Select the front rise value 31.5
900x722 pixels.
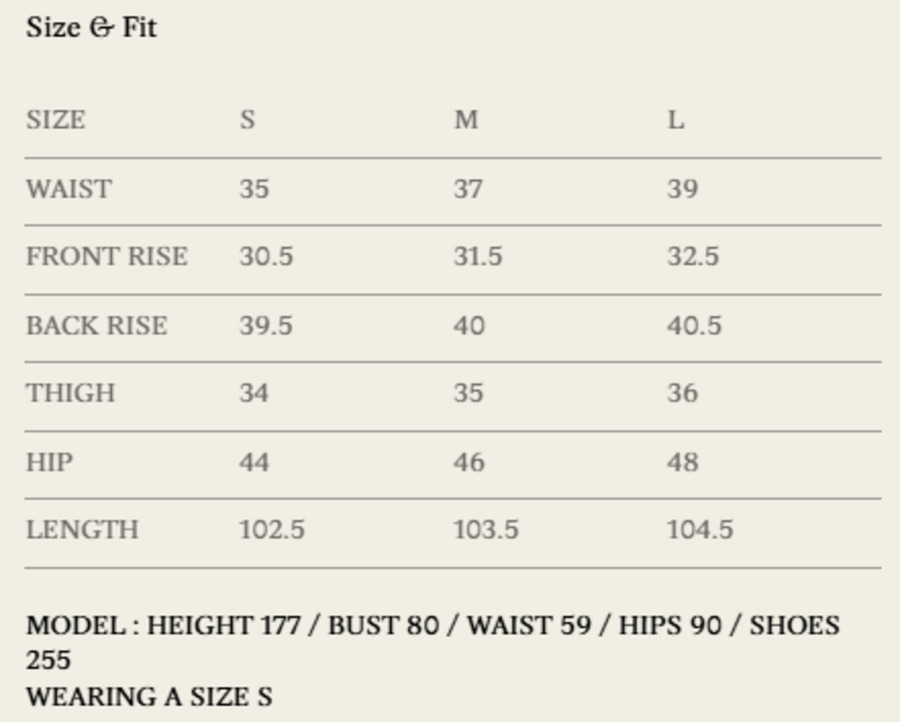[x=478, y=257]
